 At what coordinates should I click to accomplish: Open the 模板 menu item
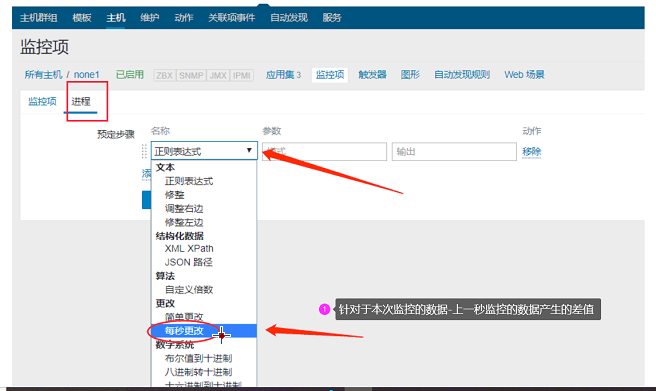pos(82,18)
